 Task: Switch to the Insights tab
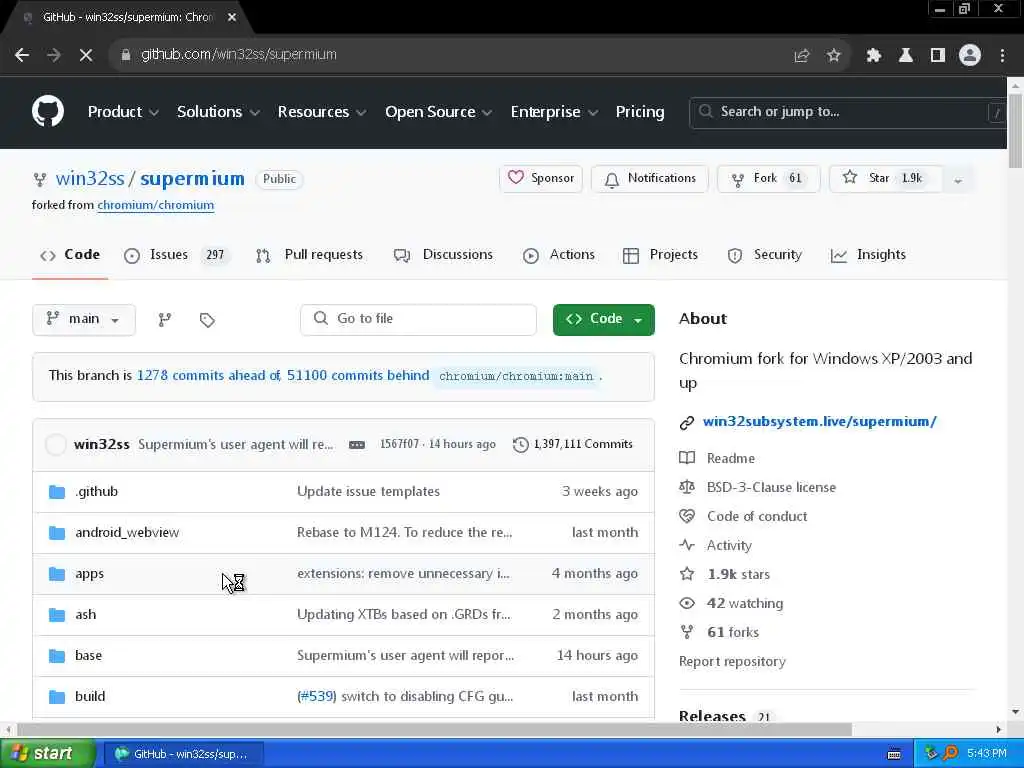(x=868, y=255)
